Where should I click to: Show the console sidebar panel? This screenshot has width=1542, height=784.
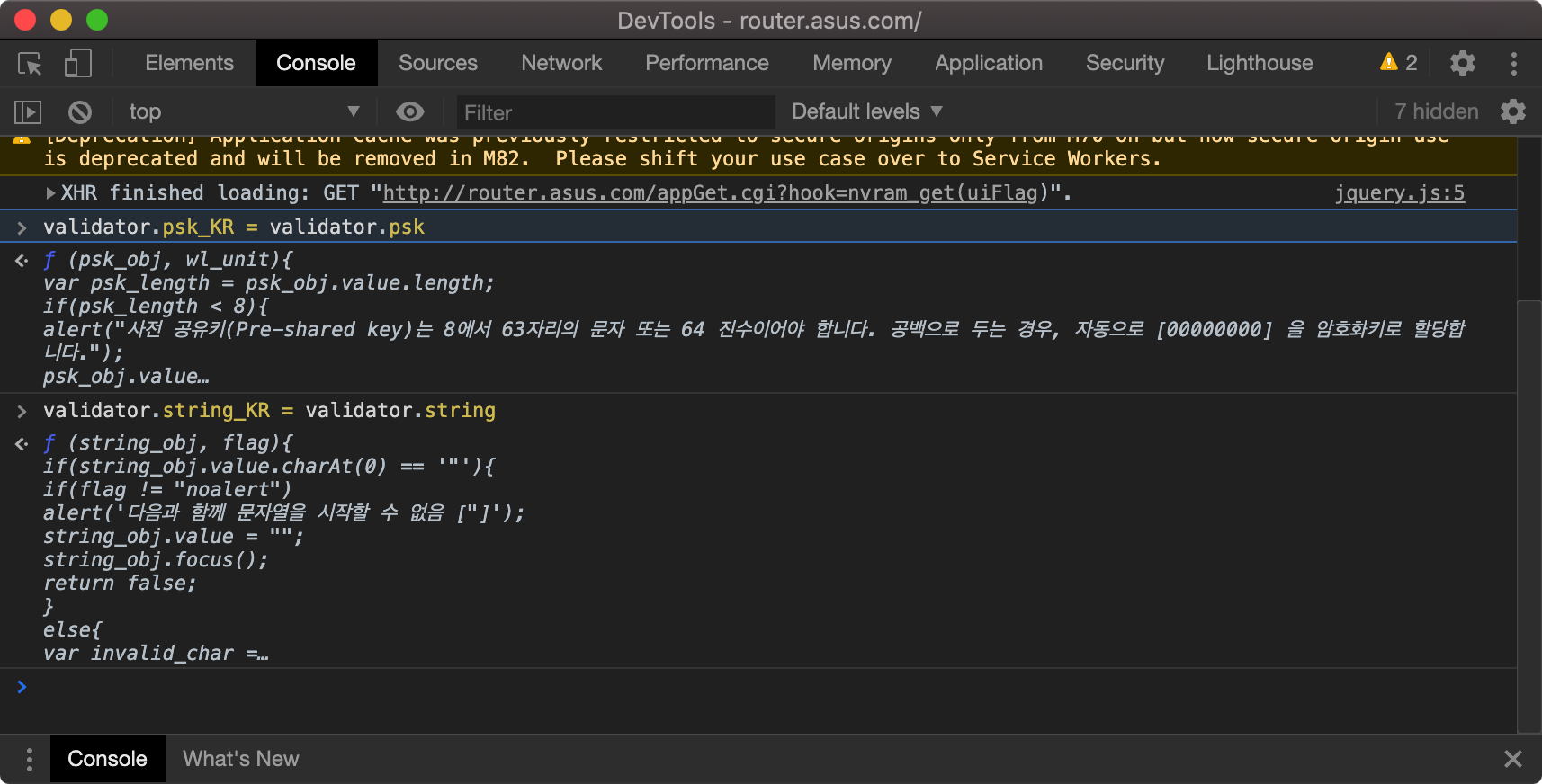coord(28,112)
